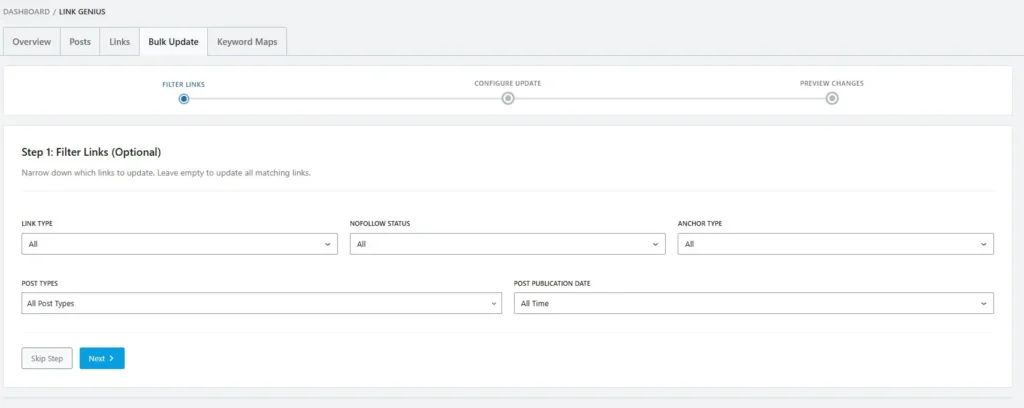Open the All Post Types dropdown

(261, 303)
